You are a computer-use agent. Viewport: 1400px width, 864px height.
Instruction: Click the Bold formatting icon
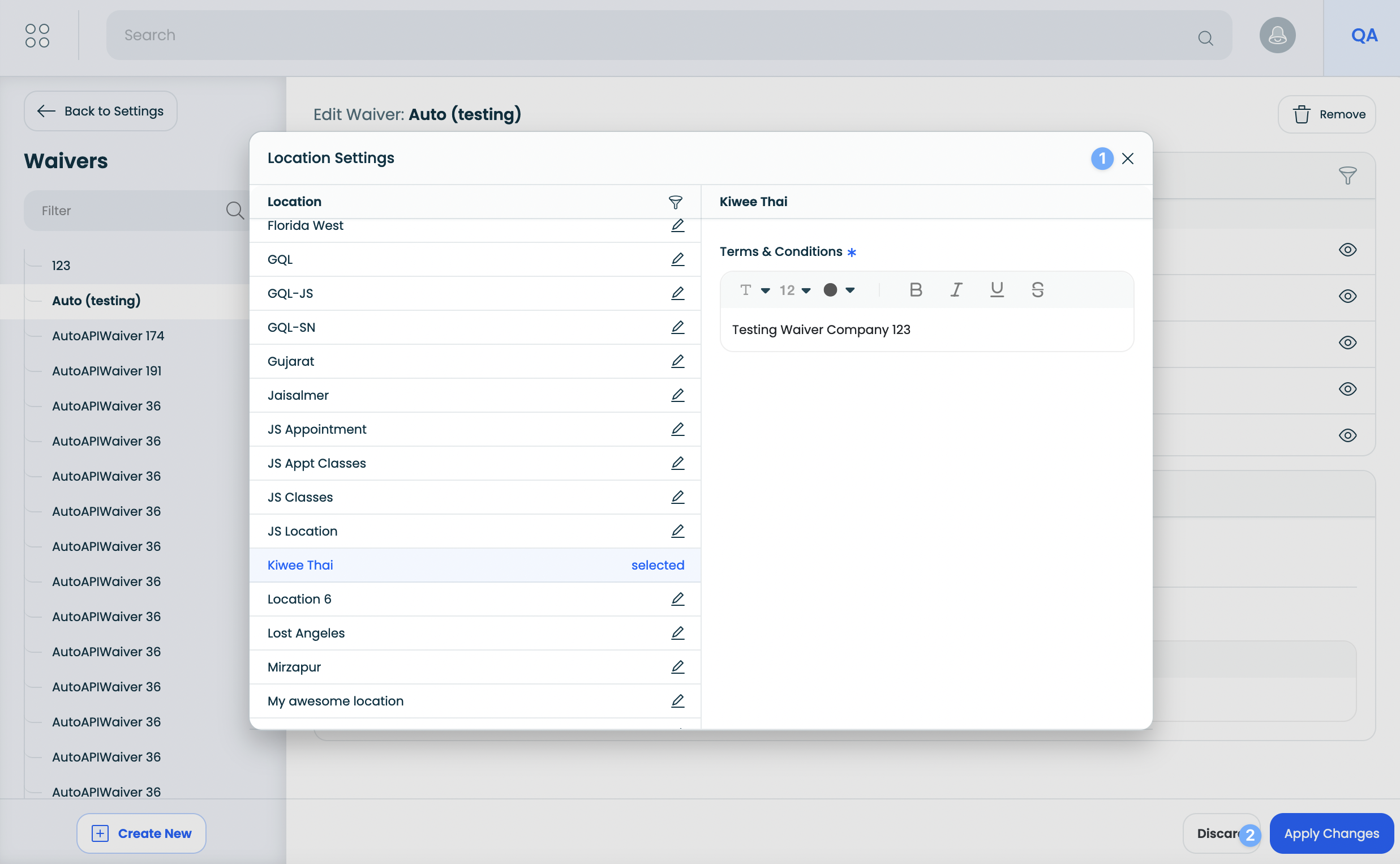coord(915,290)
